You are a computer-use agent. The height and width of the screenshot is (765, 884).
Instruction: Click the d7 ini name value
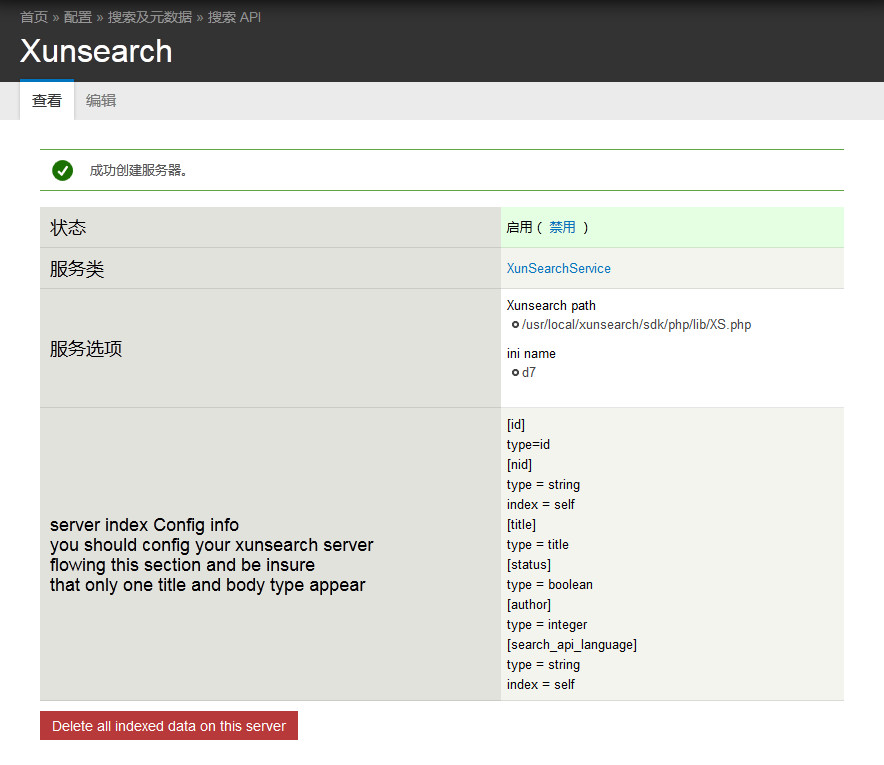[529, 373]
